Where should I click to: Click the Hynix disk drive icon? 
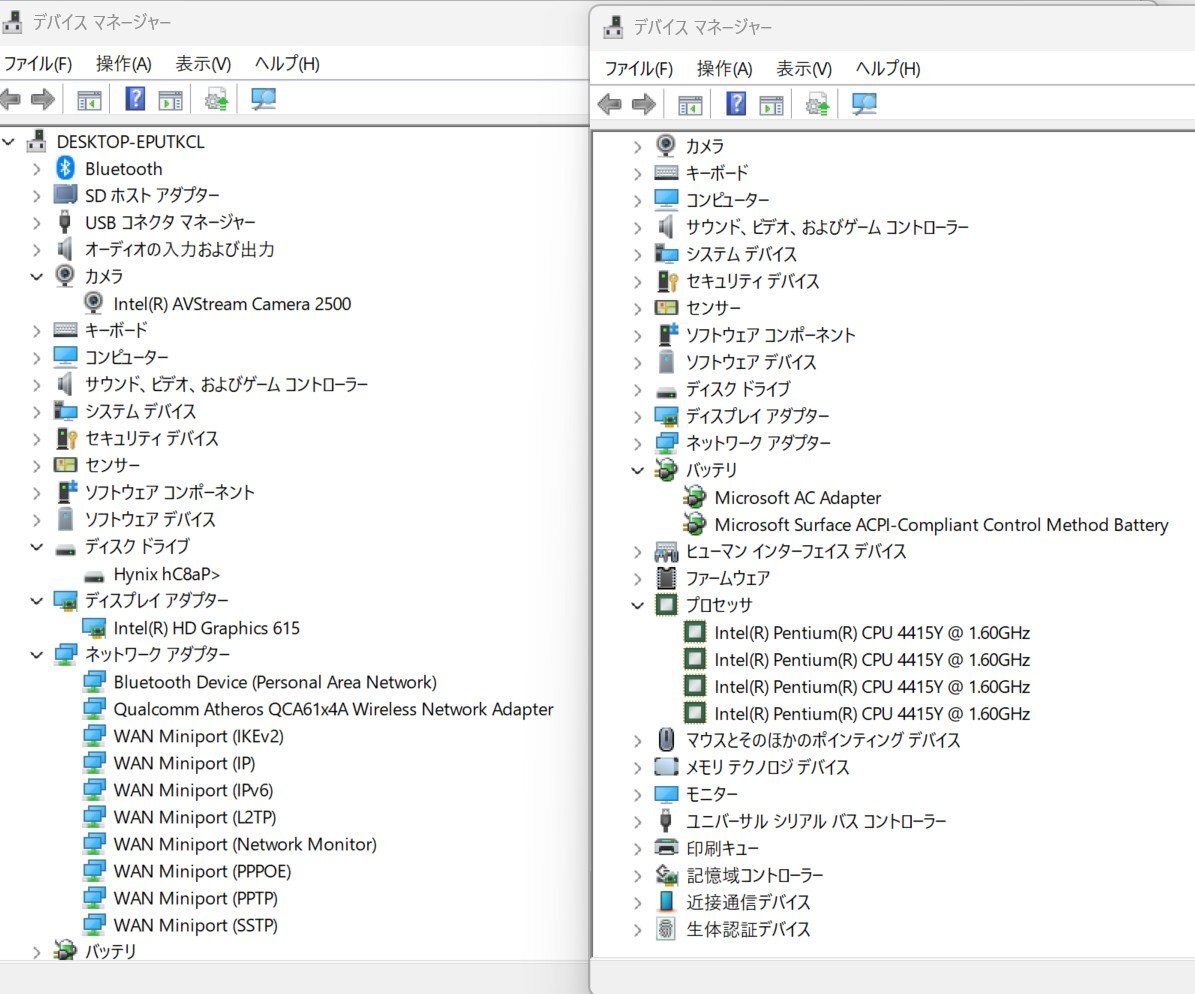94,574
